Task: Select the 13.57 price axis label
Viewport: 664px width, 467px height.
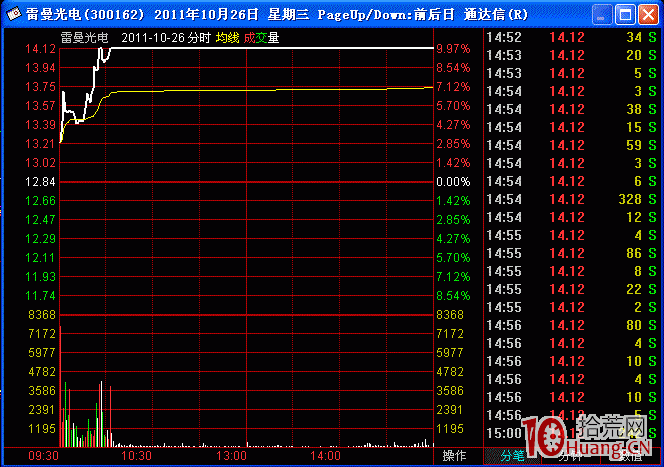Action: (40, 106)
